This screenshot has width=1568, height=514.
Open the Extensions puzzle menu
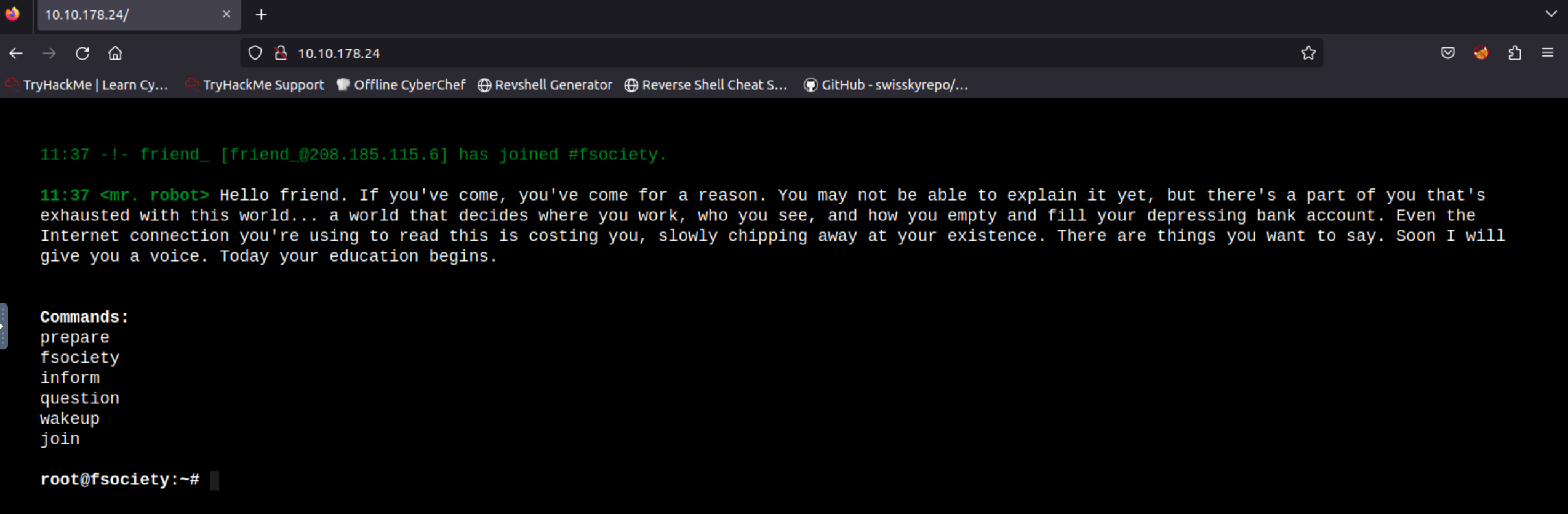[1514, 54]
